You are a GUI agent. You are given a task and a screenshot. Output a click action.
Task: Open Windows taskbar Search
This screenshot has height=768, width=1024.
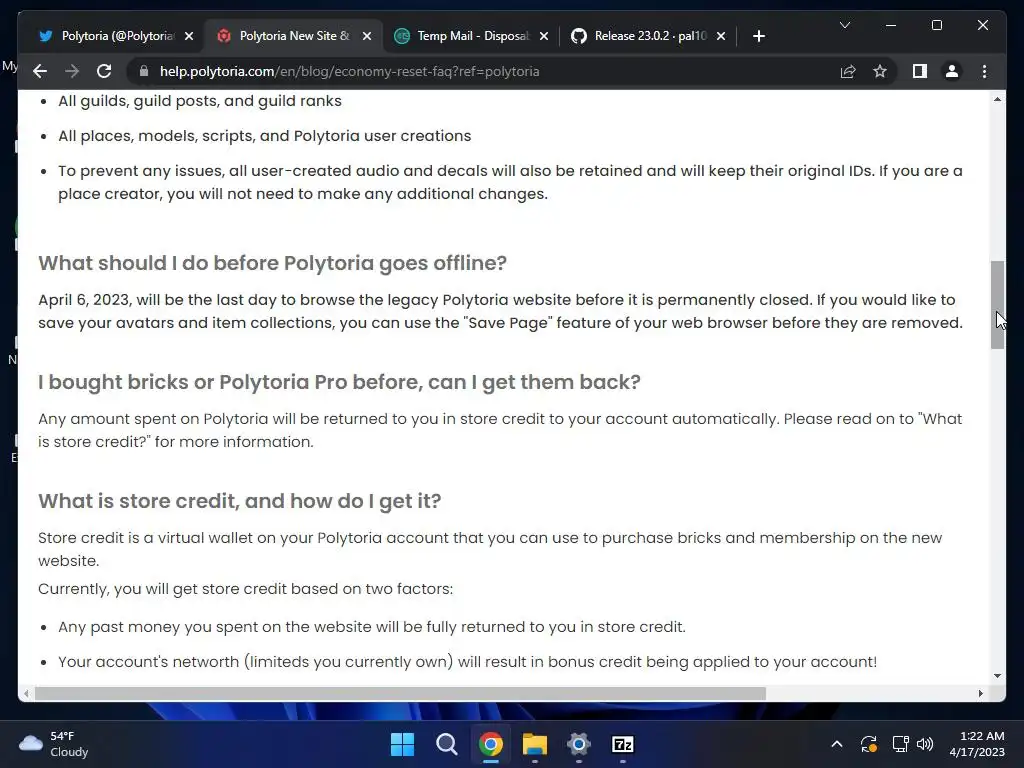coord(447,744)
